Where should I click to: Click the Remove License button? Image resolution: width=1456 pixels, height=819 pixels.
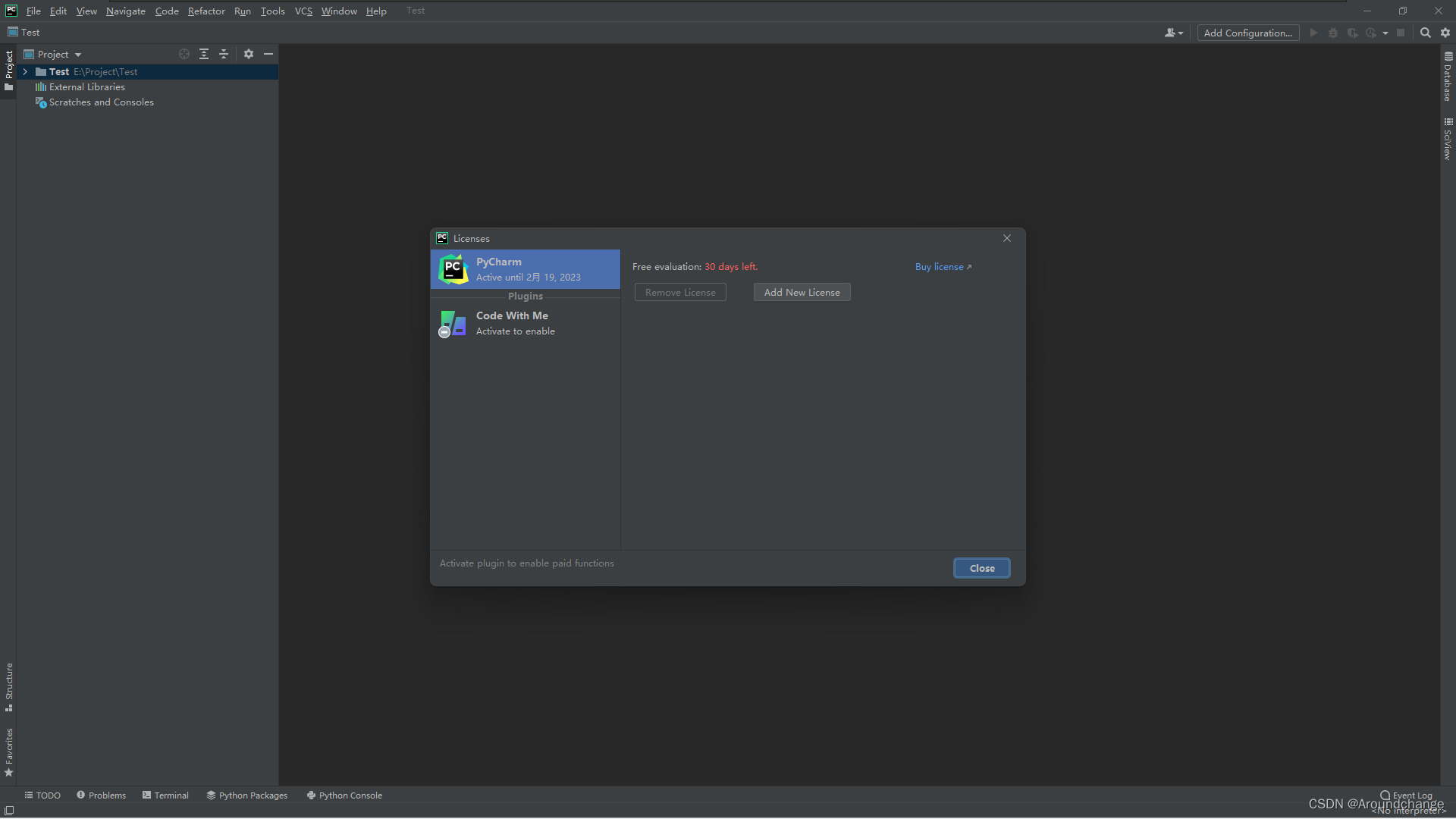click(680, 293)
